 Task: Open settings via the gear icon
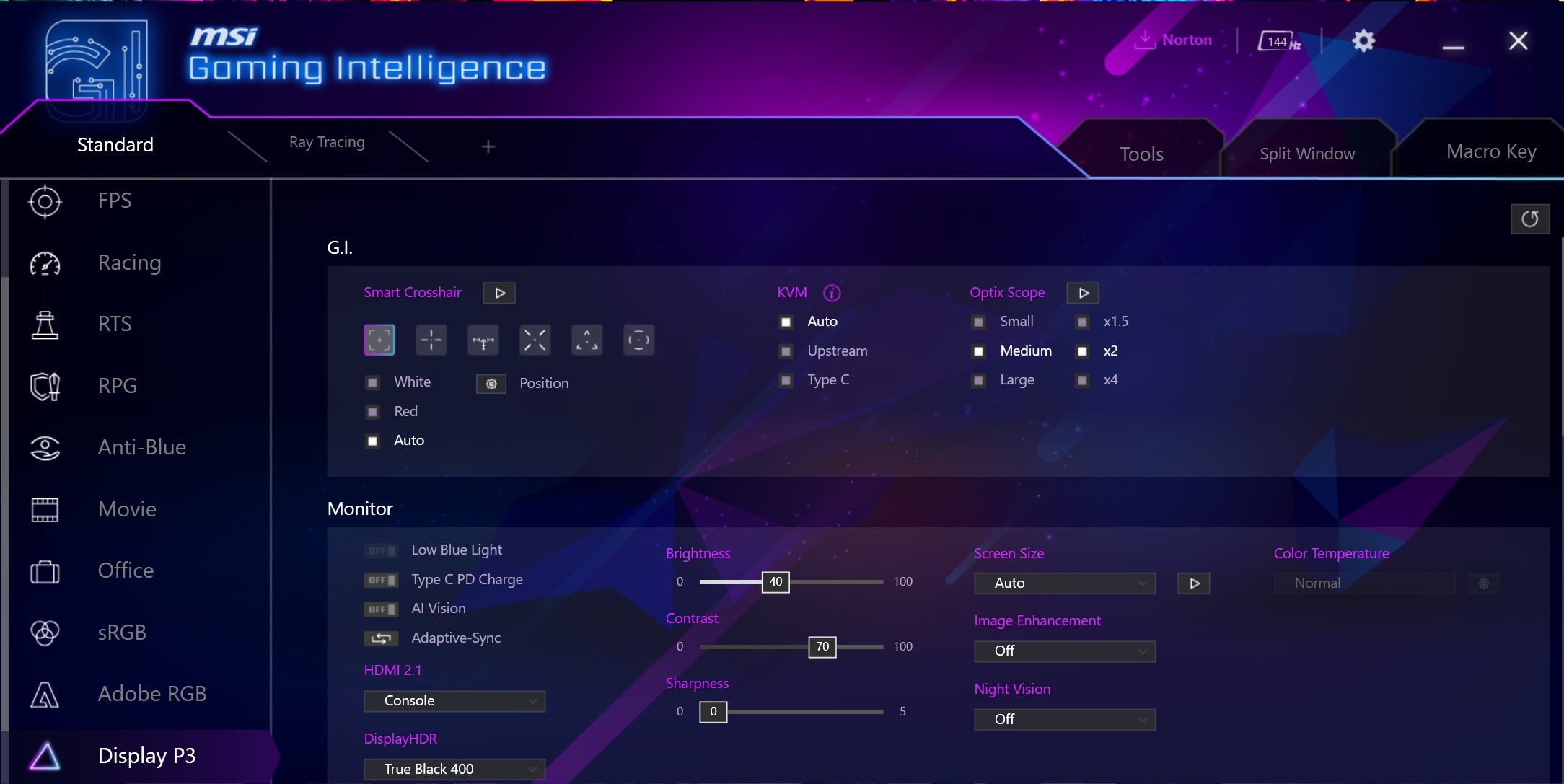coord(1363,40)
